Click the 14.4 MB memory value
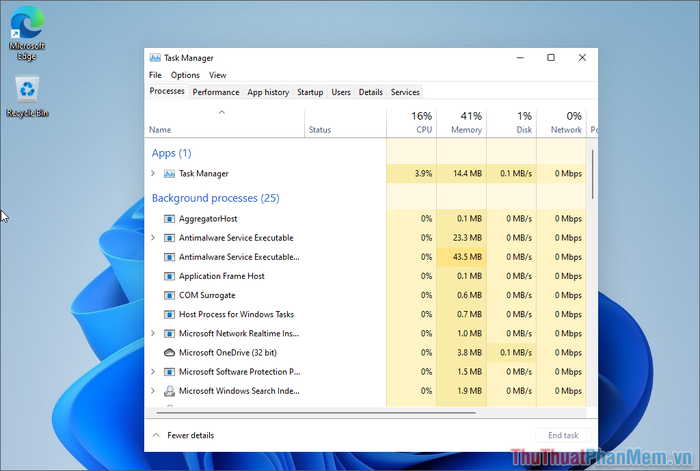Screen dimensions: 700x471 pyautogui.click(x=467, y=174)
